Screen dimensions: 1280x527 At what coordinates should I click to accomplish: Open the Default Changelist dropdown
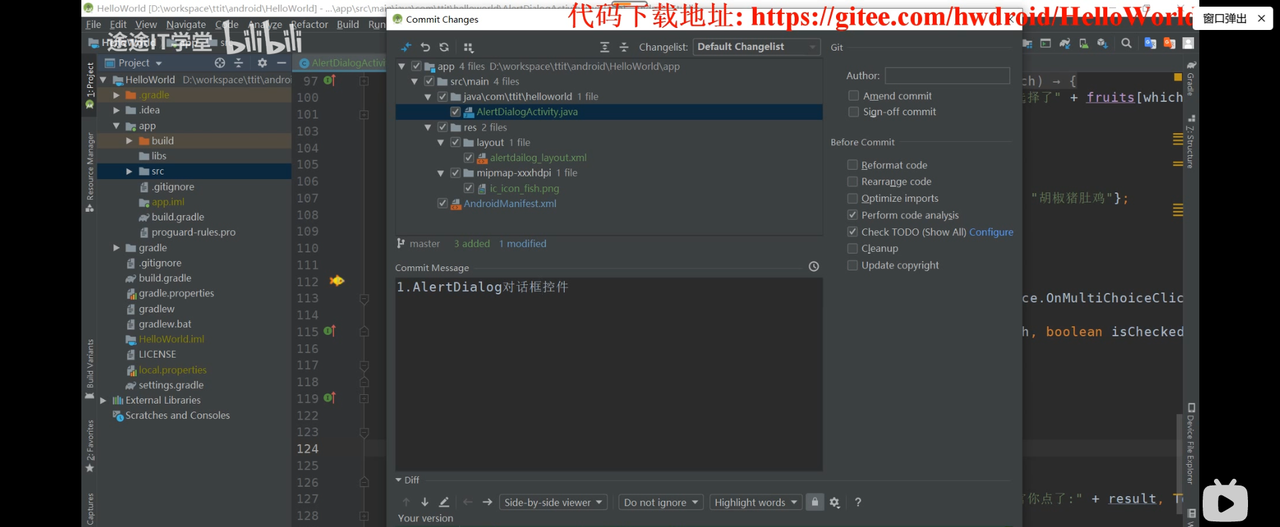pyautogui.click(x=756, y=47)
